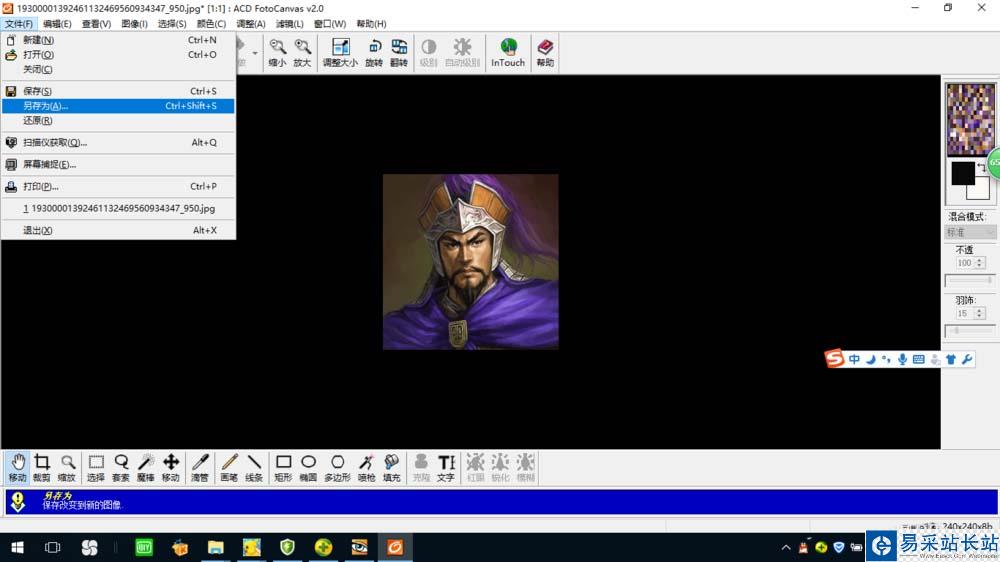Click the Sogou IME microphone voice input
The image size is (1000, 562).
902,359
